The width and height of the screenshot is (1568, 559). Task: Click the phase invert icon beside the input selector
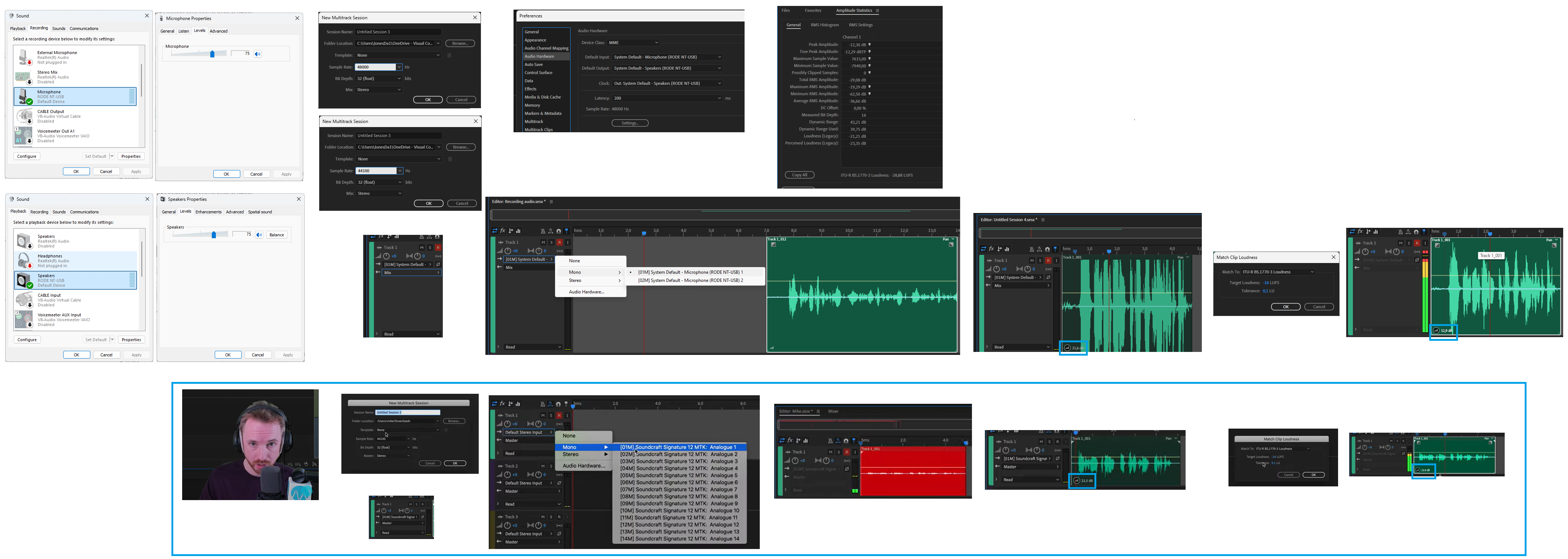pyautogui.click(x=1048, y=278)
